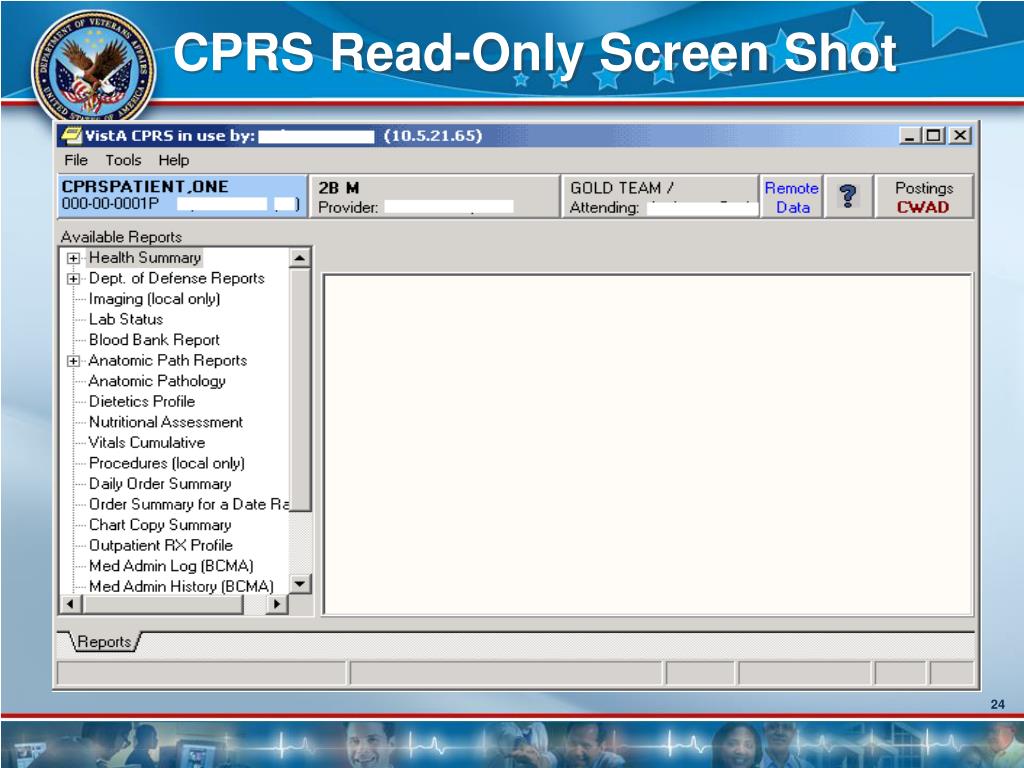Screen dimensions: 1024x768
Task: Click the CPRSPATIENT,ONE patient banner
Action: pyautogui.click(x=182, y=196)
